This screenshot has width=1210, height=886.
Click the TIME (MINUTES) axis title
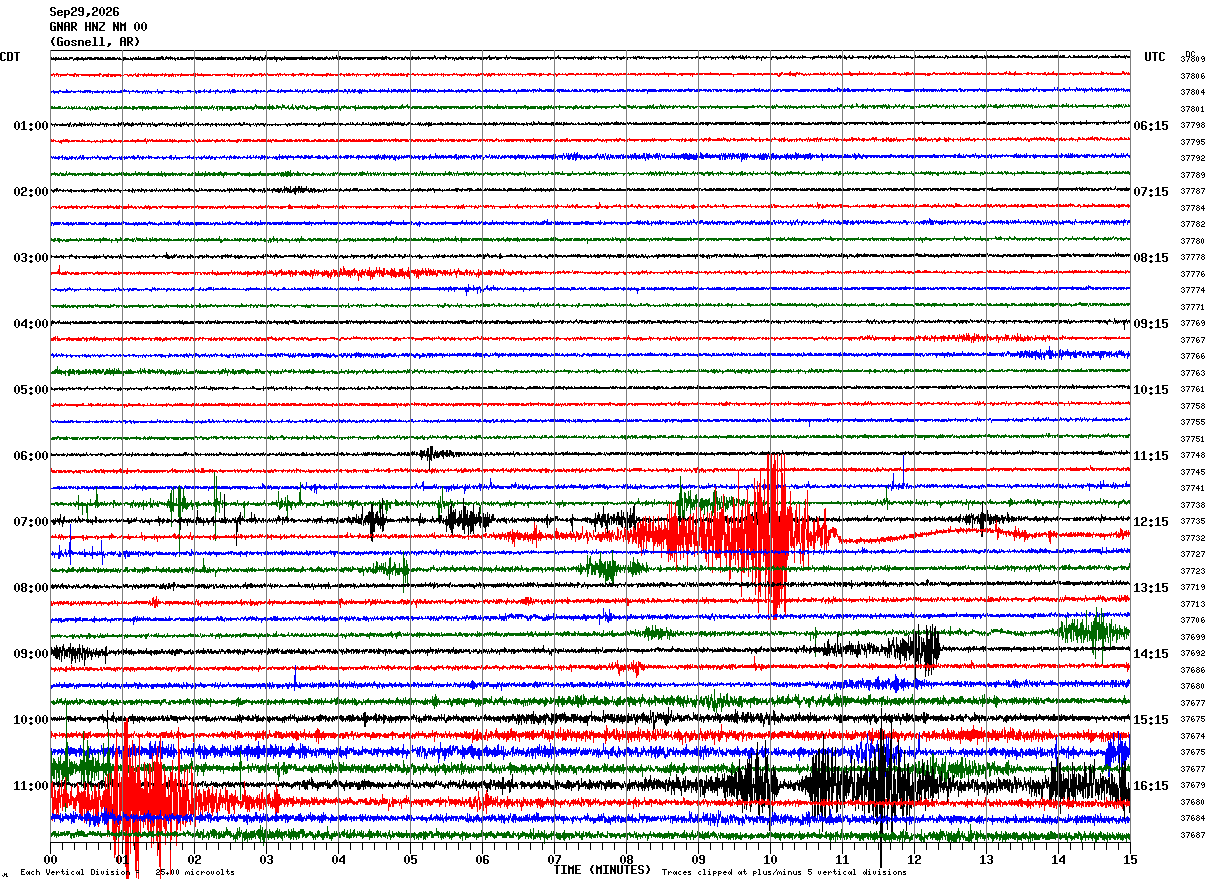point(602,870)
